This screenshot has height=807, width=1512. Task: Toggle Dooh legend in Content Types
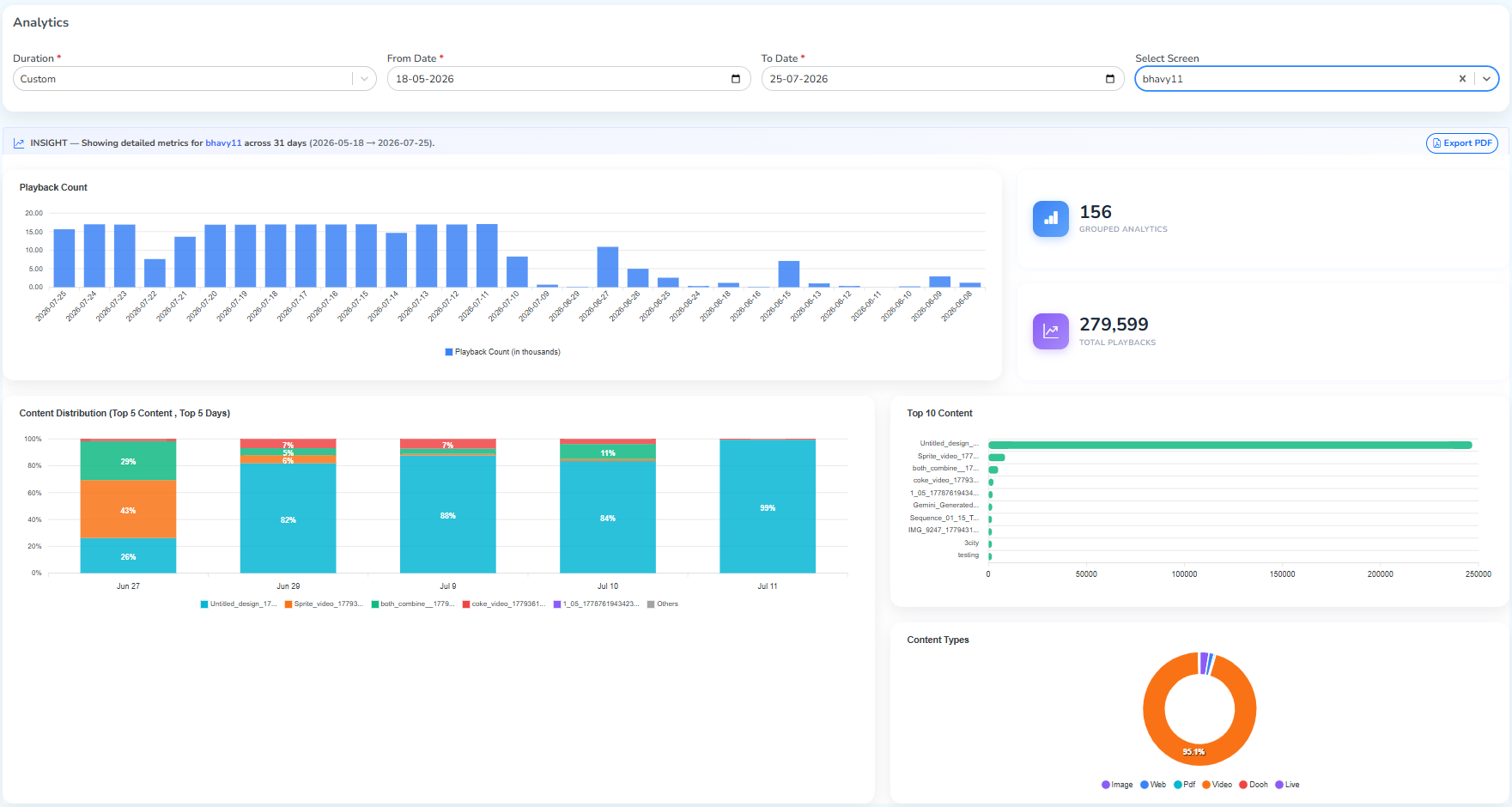[x=1254, y=785]
